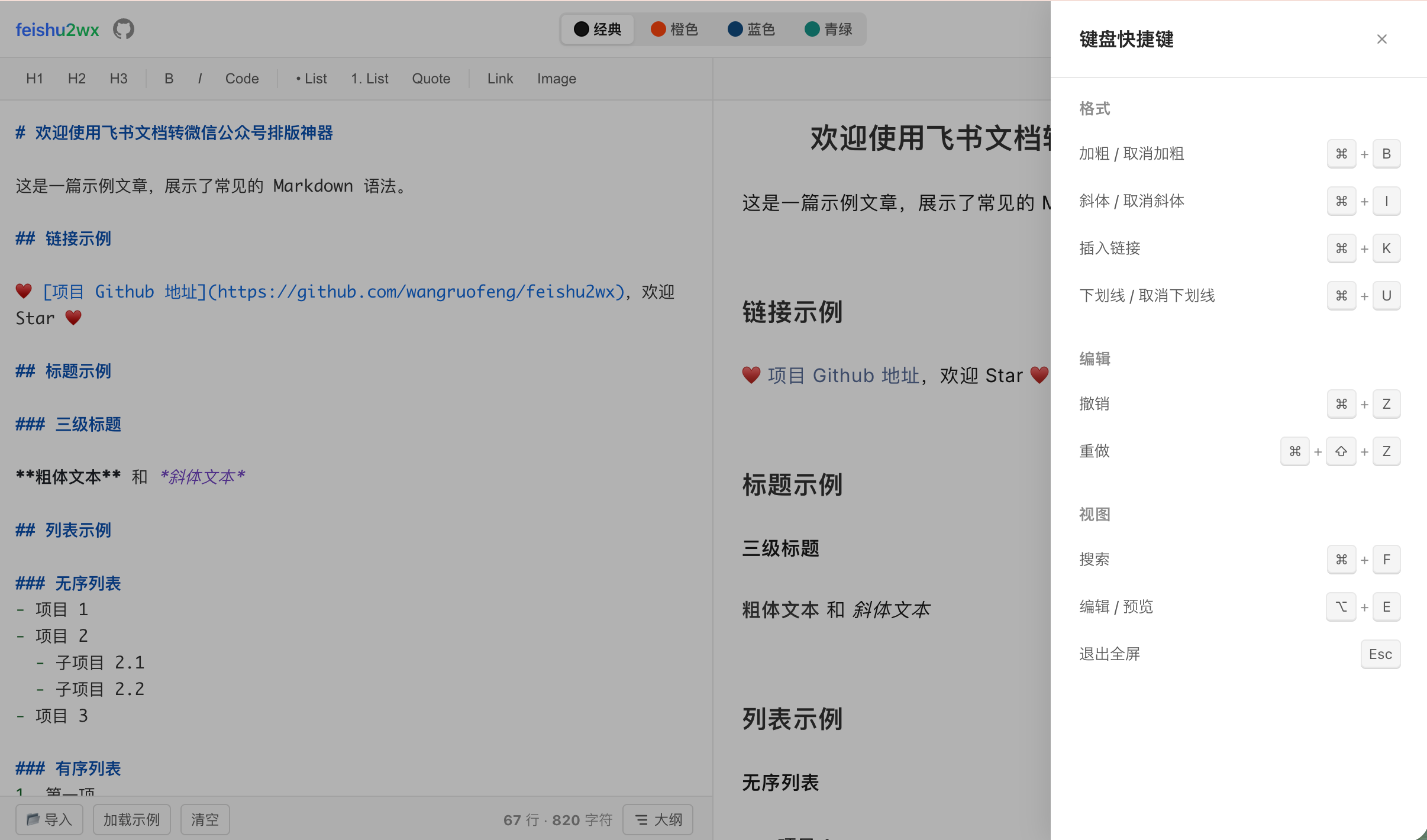The height and width of the screenshot is (840, 1427).
Task: Insert an Image from the toolbar
Action: click(557, 79)
